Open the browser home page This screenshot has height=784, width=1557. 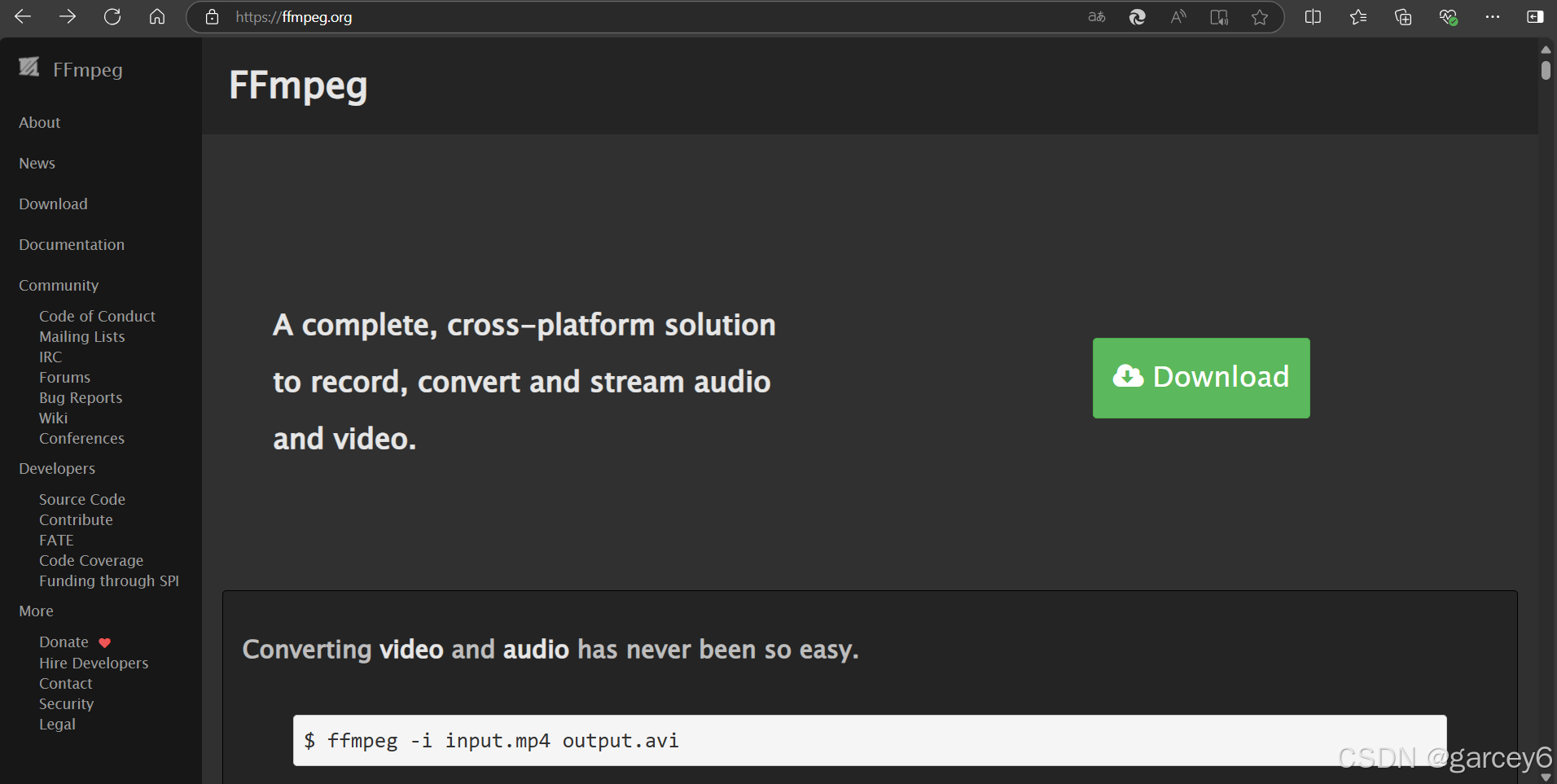tap(157, 16)
